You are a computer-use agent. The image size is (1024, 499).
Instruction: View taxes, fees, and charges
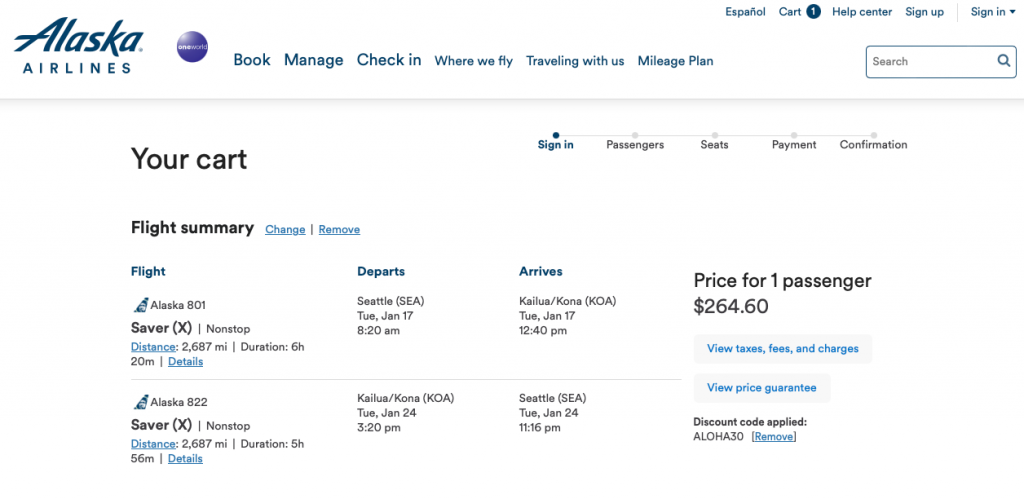(x=782, y=349)
